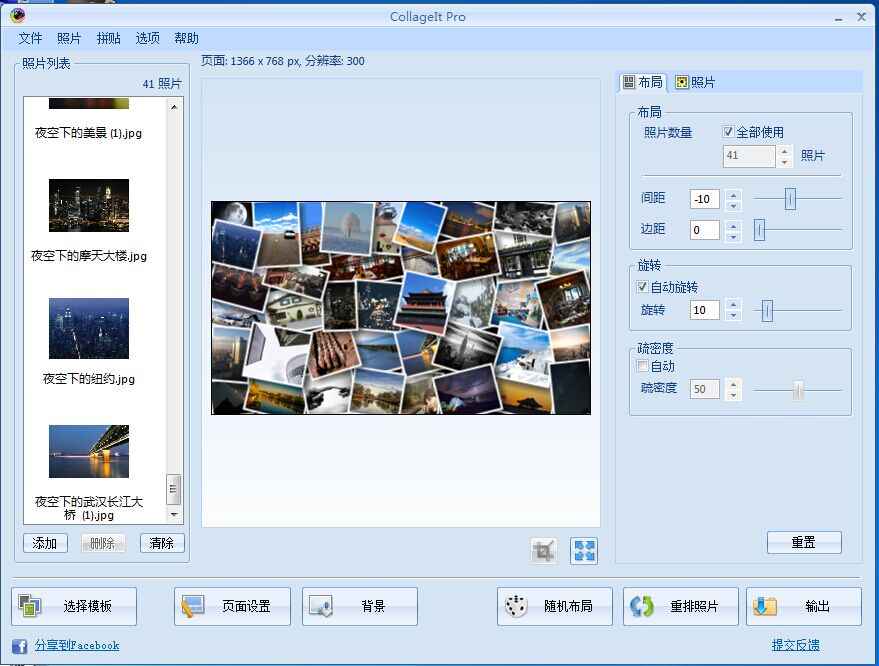Click the 重置 reset button
Viewport: 879px width, 666px height.
[x=803, y=542]
